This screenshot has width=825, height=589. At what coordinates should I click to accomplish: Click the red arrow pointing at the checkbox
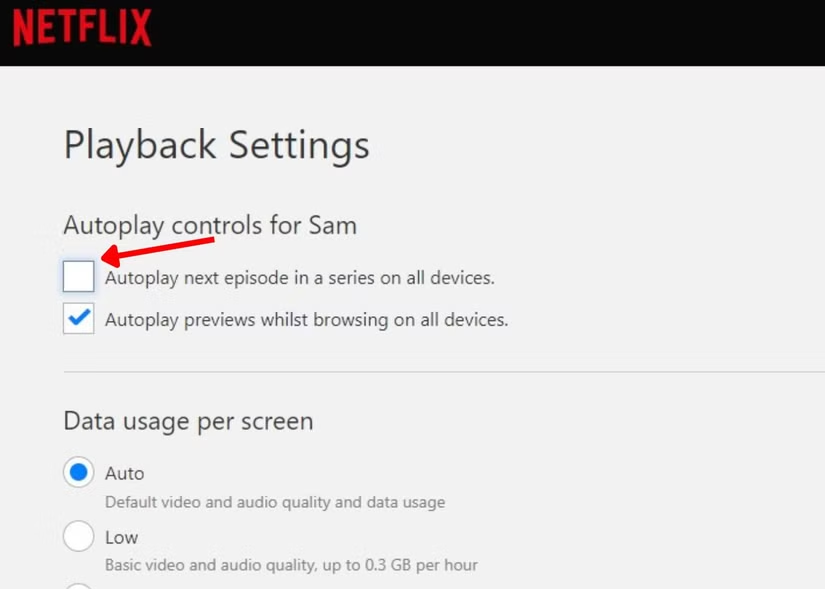click(x=160, y=248)
